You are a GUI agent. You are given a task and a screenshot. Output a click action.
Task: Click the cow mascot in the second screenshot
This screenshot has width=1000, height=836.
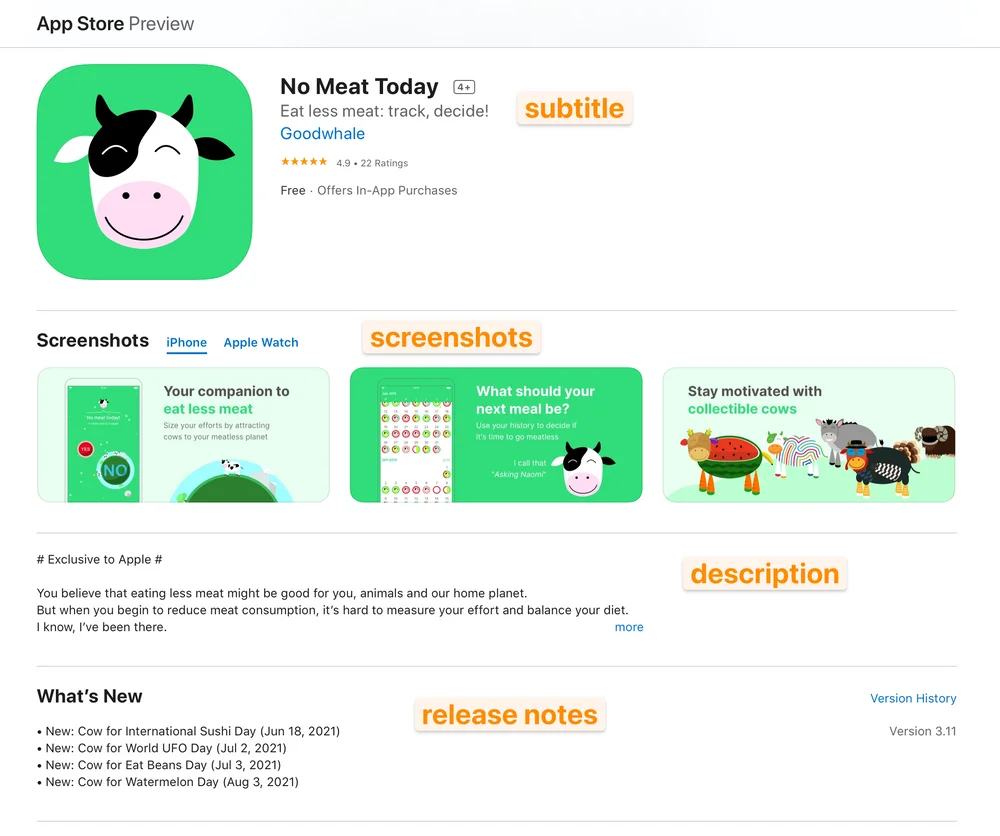(x=584, y=469)
